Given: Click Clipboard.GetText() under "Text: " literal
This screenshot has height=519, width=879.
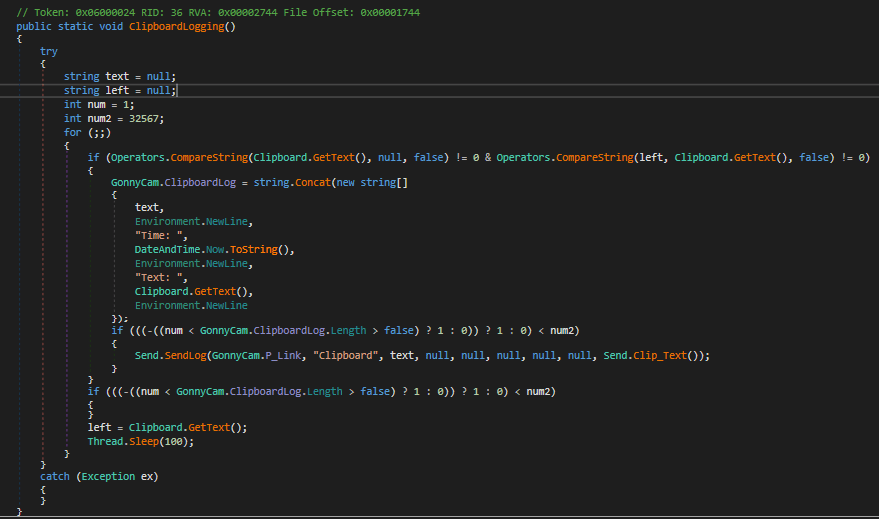Looking at the screenshot, I should click(191, 291).
